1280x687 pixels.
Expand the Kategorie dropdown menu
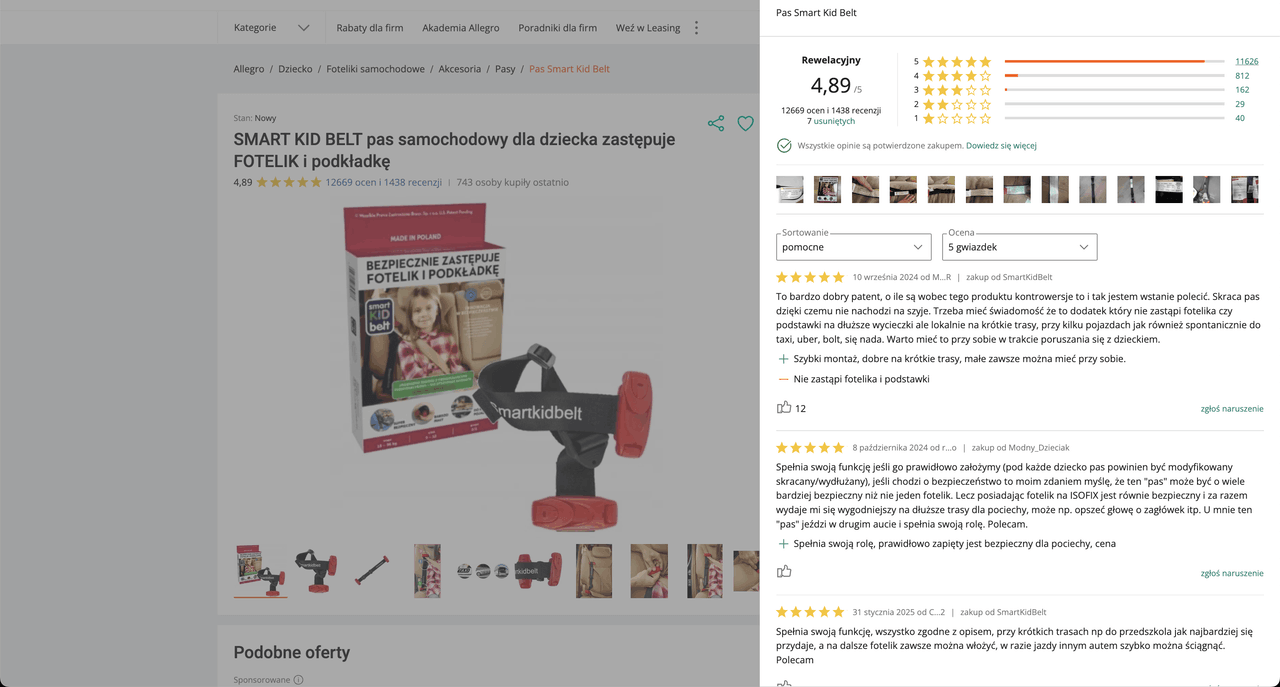coord(272,28)
